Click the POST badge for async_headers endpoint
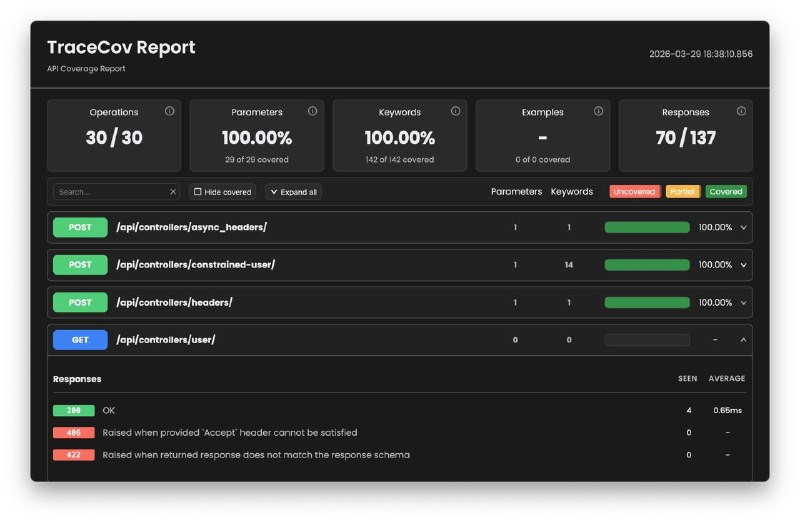The image size is (800, 522). [80, 228]
